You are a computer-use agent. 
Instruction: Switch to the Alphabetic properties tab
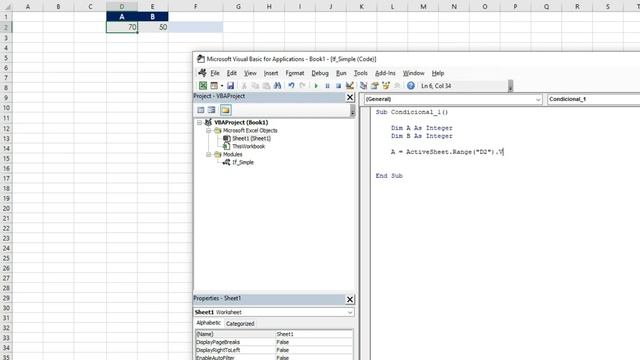pos(209,323)
